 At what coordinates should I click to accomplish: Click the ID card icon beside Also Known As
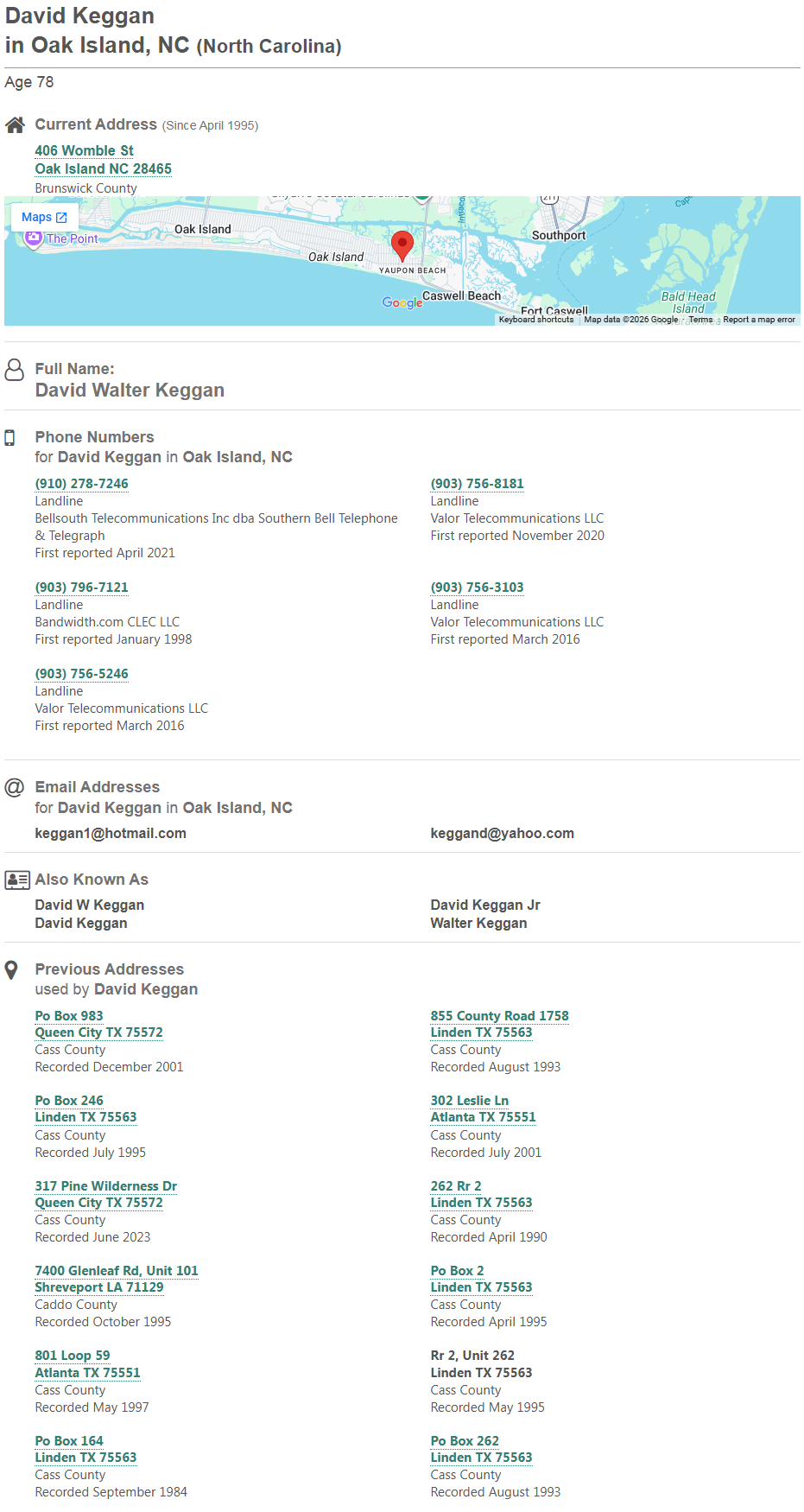tap(17, 880)
